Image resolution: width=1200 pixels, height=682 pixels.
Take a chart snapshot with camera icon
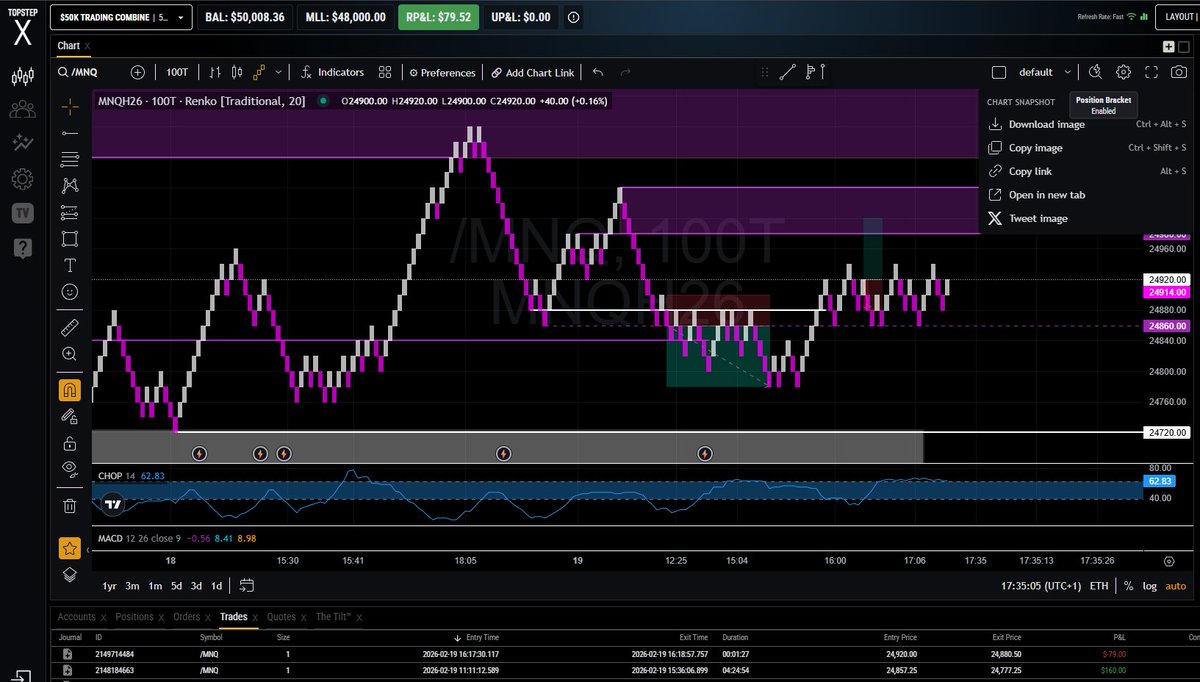(1180, 72)
